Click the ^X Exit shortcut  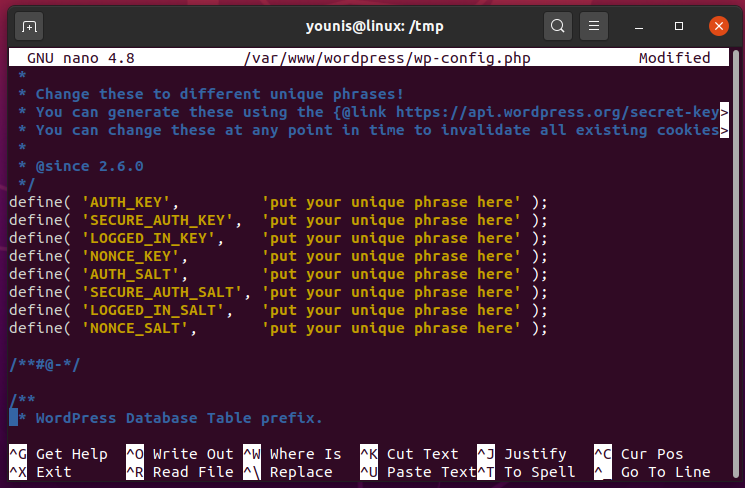coord(41,472)
